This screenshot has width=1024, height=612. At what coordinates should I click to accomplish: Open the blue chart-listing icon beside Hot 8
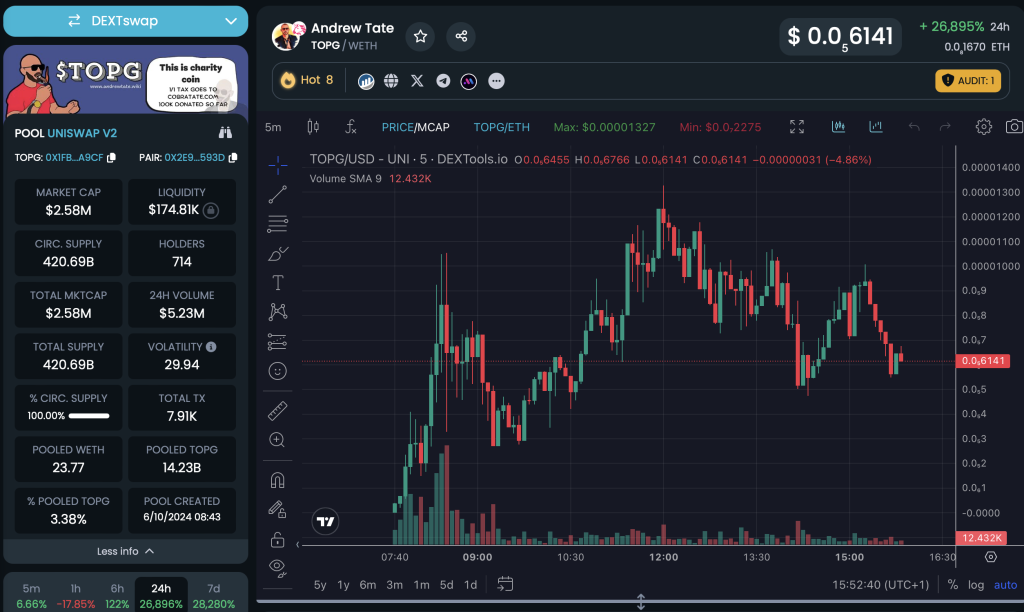(x=366, y=81)
